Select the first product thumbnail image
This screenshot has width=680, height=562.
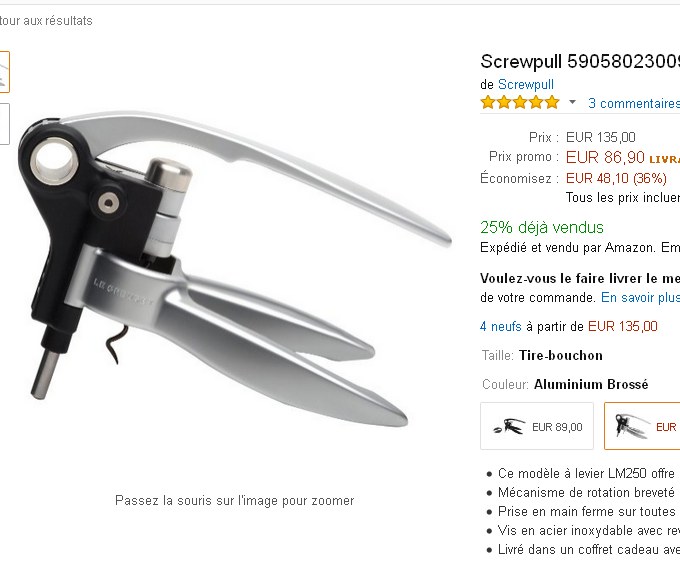4,72
